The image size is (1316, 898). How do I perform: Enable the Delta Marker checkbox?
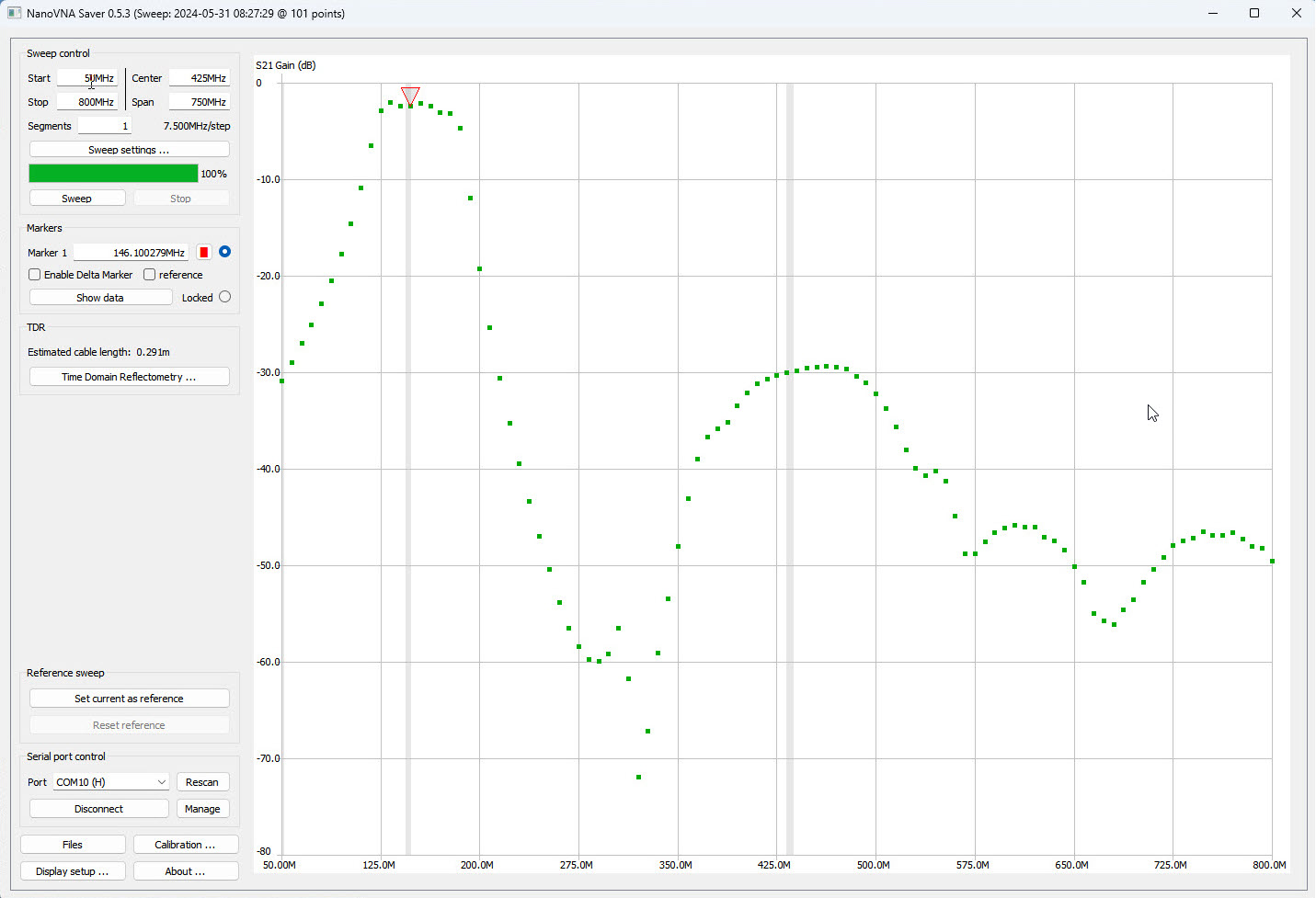pos(34,274)
